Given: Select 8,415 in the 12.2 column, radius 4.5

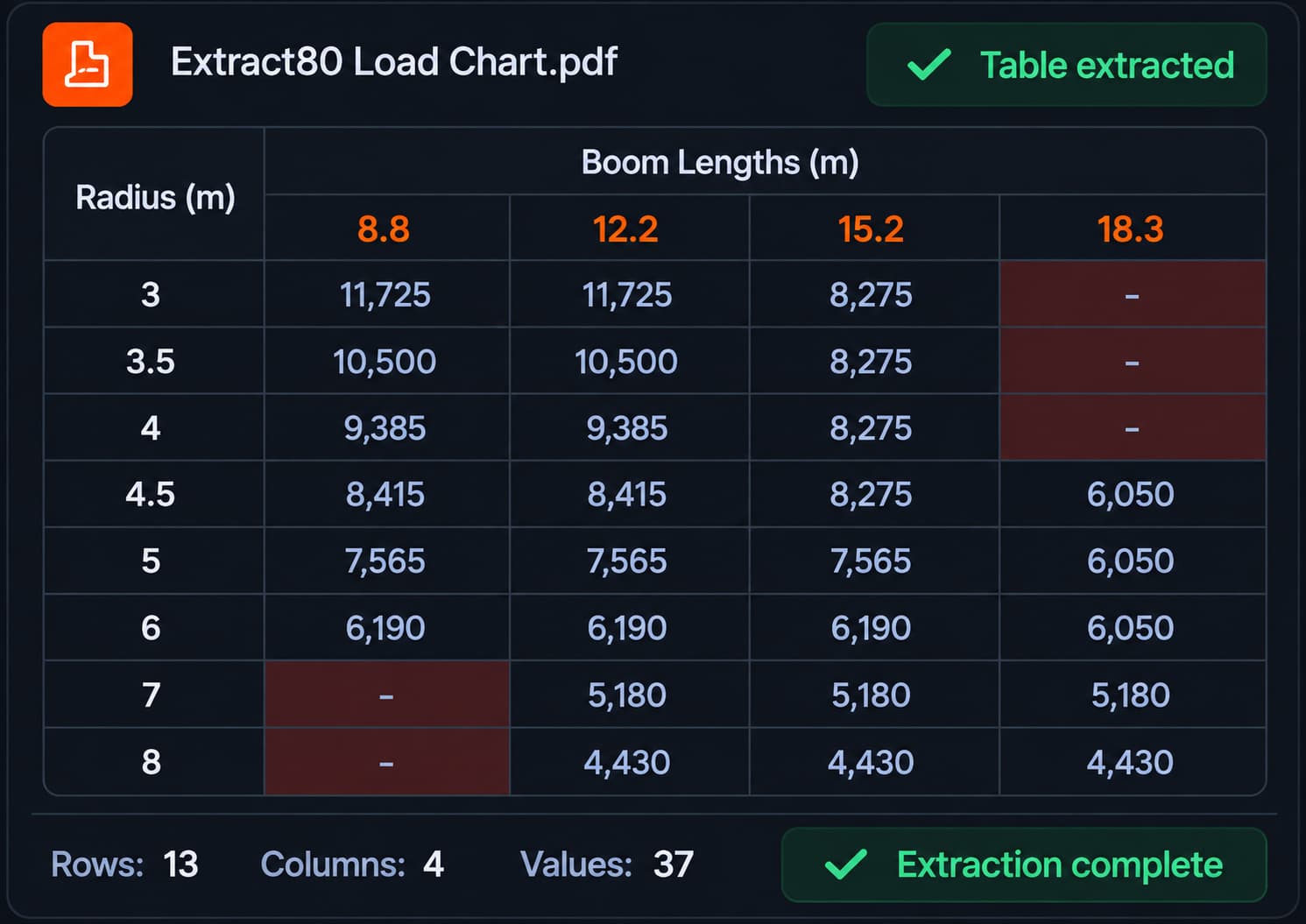Looking at the screenshot, I should tap(627, 495).
